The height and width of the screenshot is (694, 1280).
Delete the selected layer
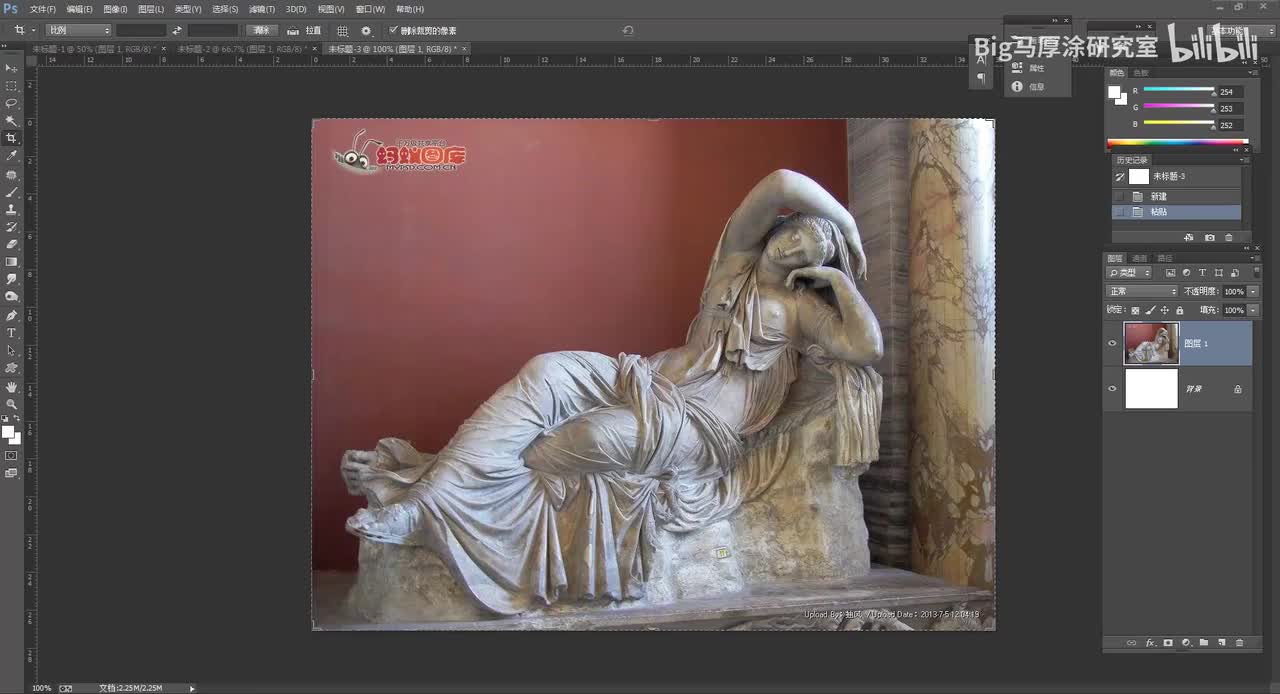coord(1240,642)
